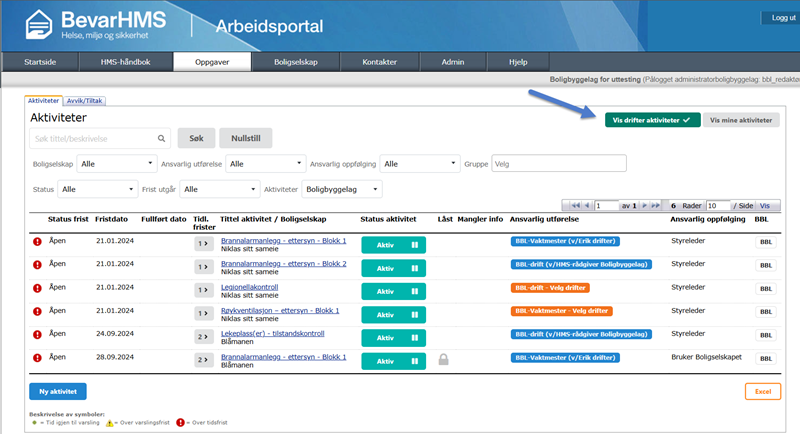Click overdue warning icon for Legionellakontroll
This screenshot has width=800, height=434.
[x=37, y=288]
